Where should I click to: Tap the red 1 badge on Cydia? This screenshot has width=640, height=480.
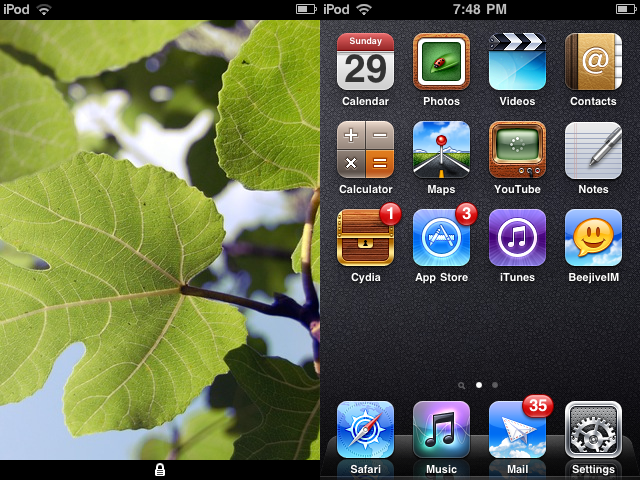[390, 213]
